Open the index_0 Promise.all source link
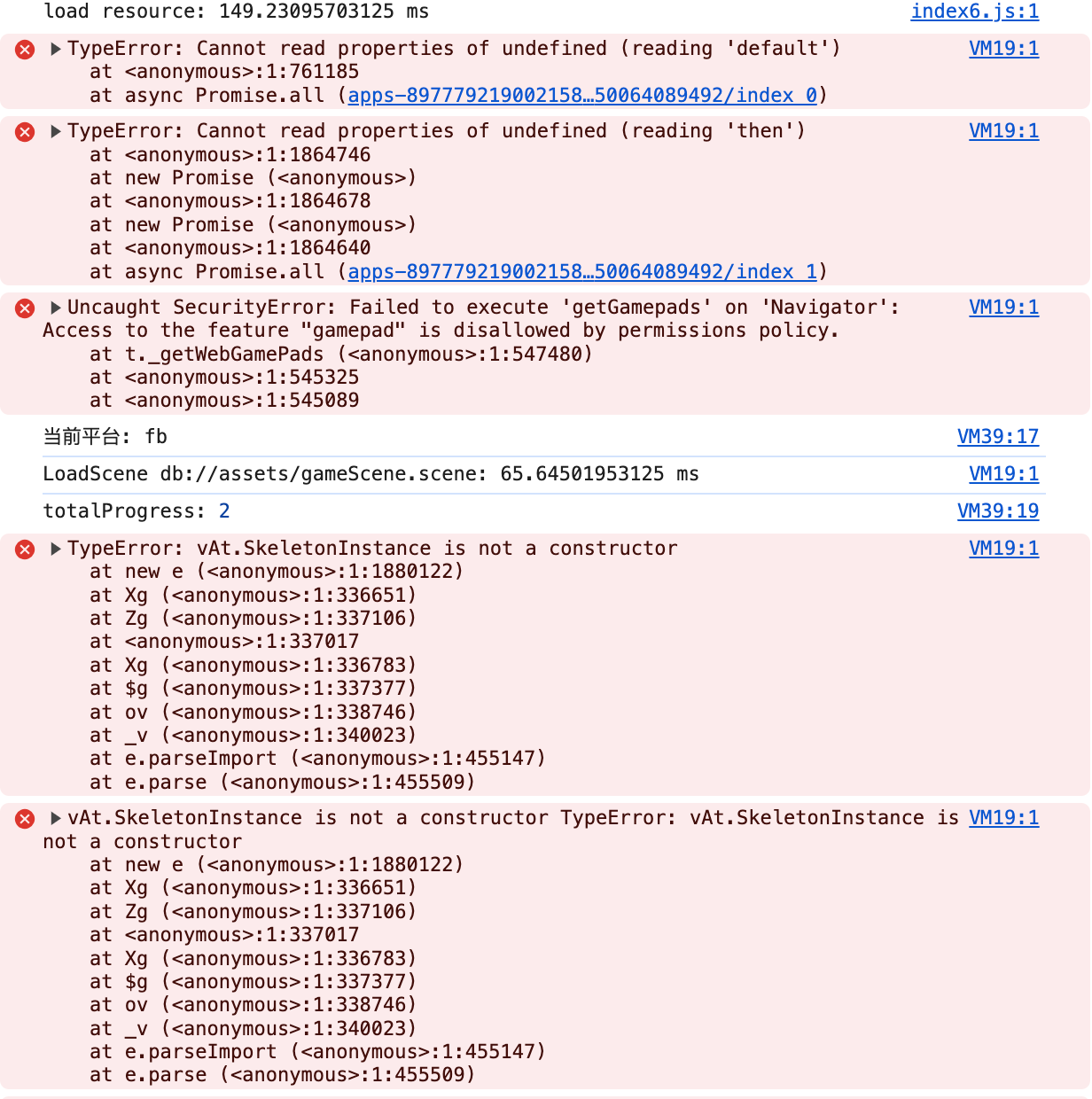Image resolution: width=1092 pixels, height=1099 pixels. [x=582, y=96]
